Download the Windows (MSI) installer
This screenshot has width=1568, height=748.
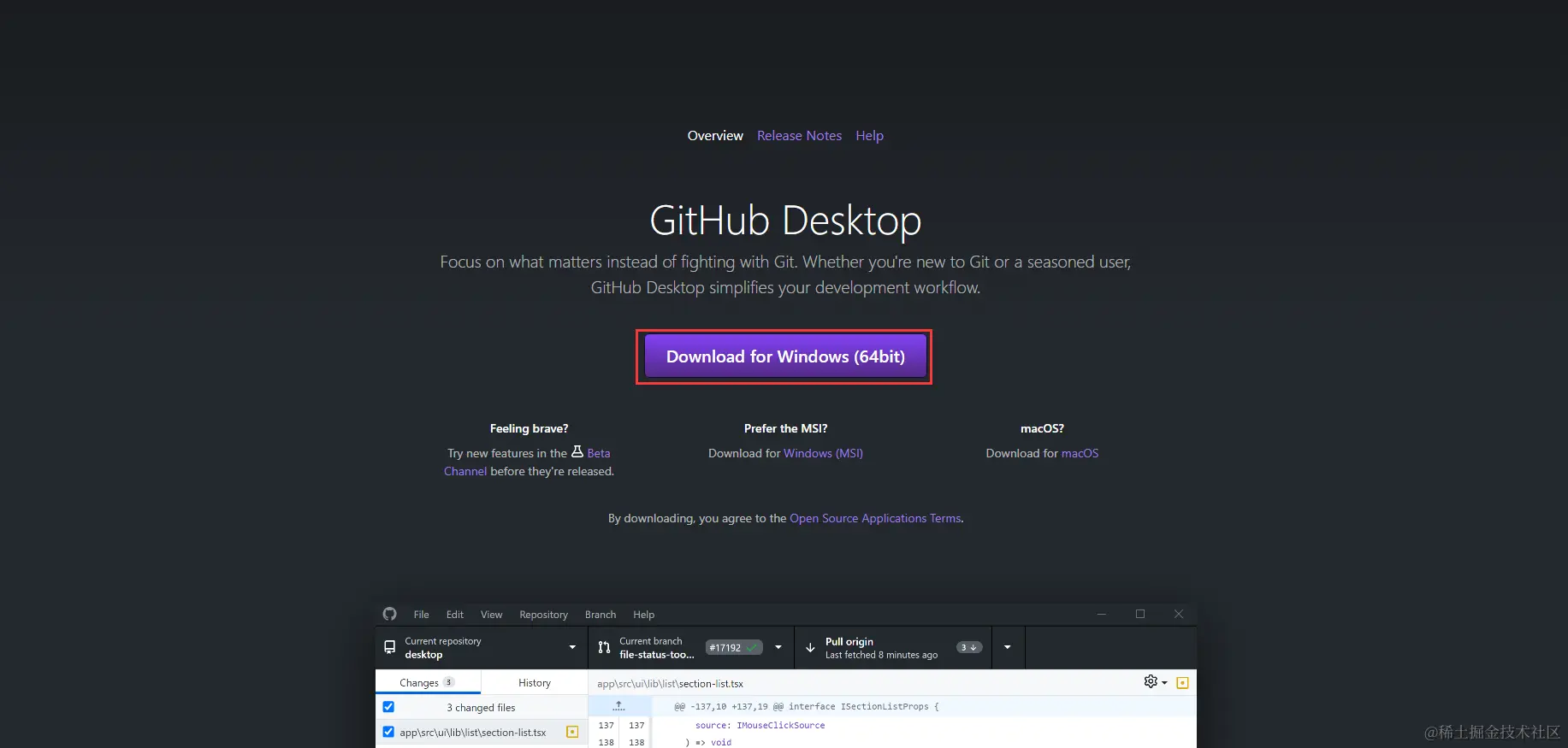coord(823,453)
